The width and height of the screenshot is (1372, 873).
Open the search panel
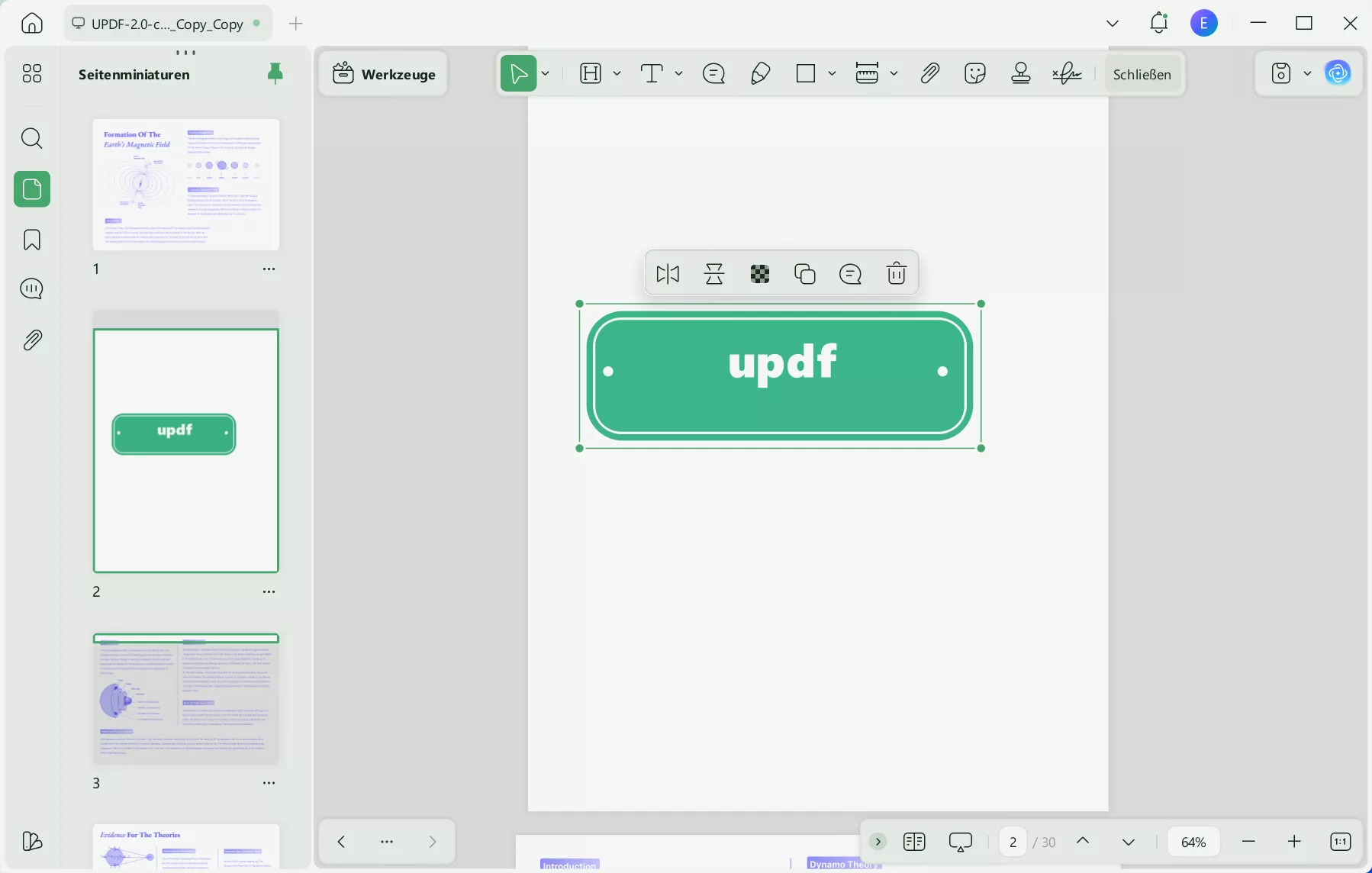32,138
